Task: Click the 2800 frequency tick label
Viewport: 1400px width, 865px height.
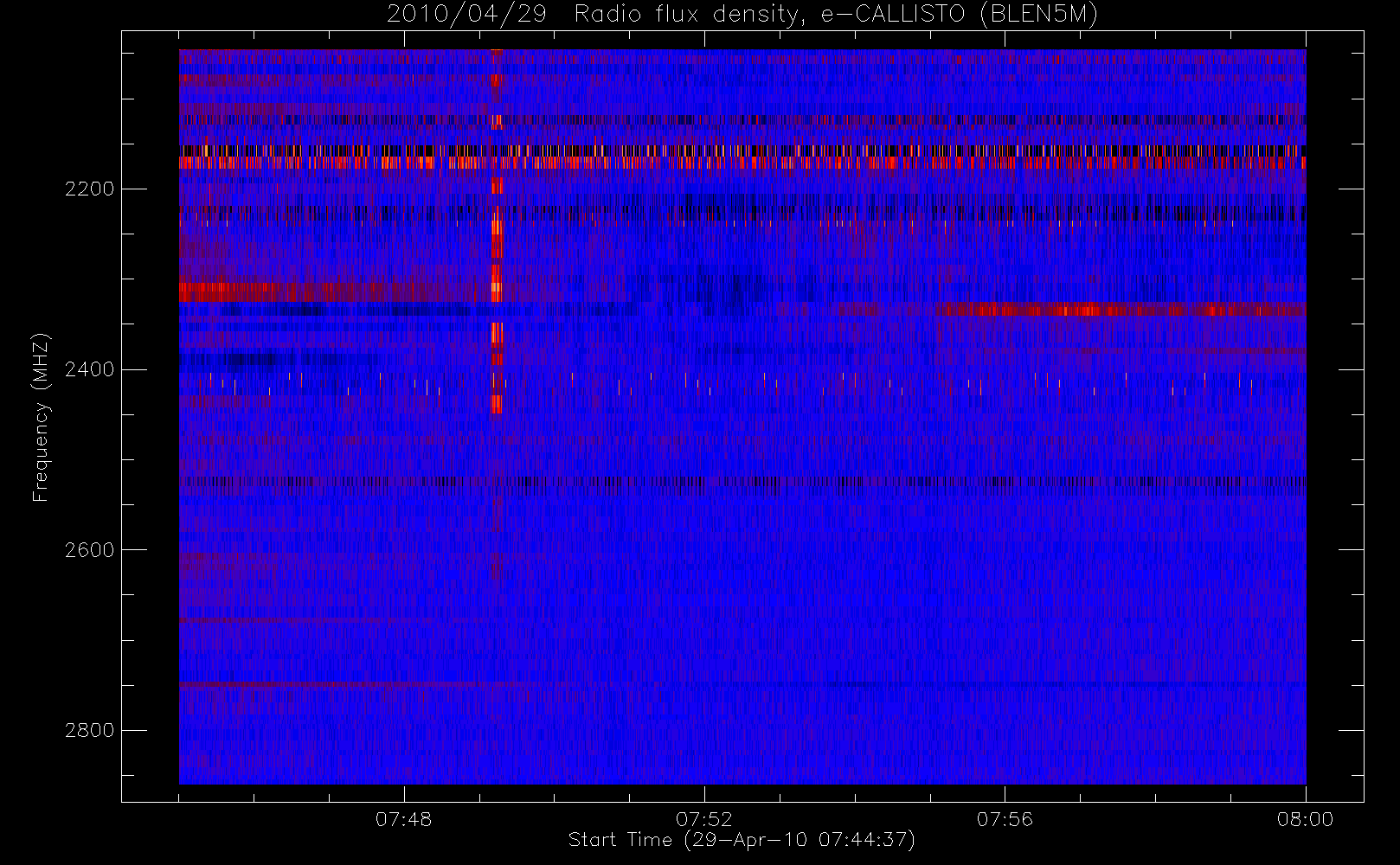Action: click(89, 731)
